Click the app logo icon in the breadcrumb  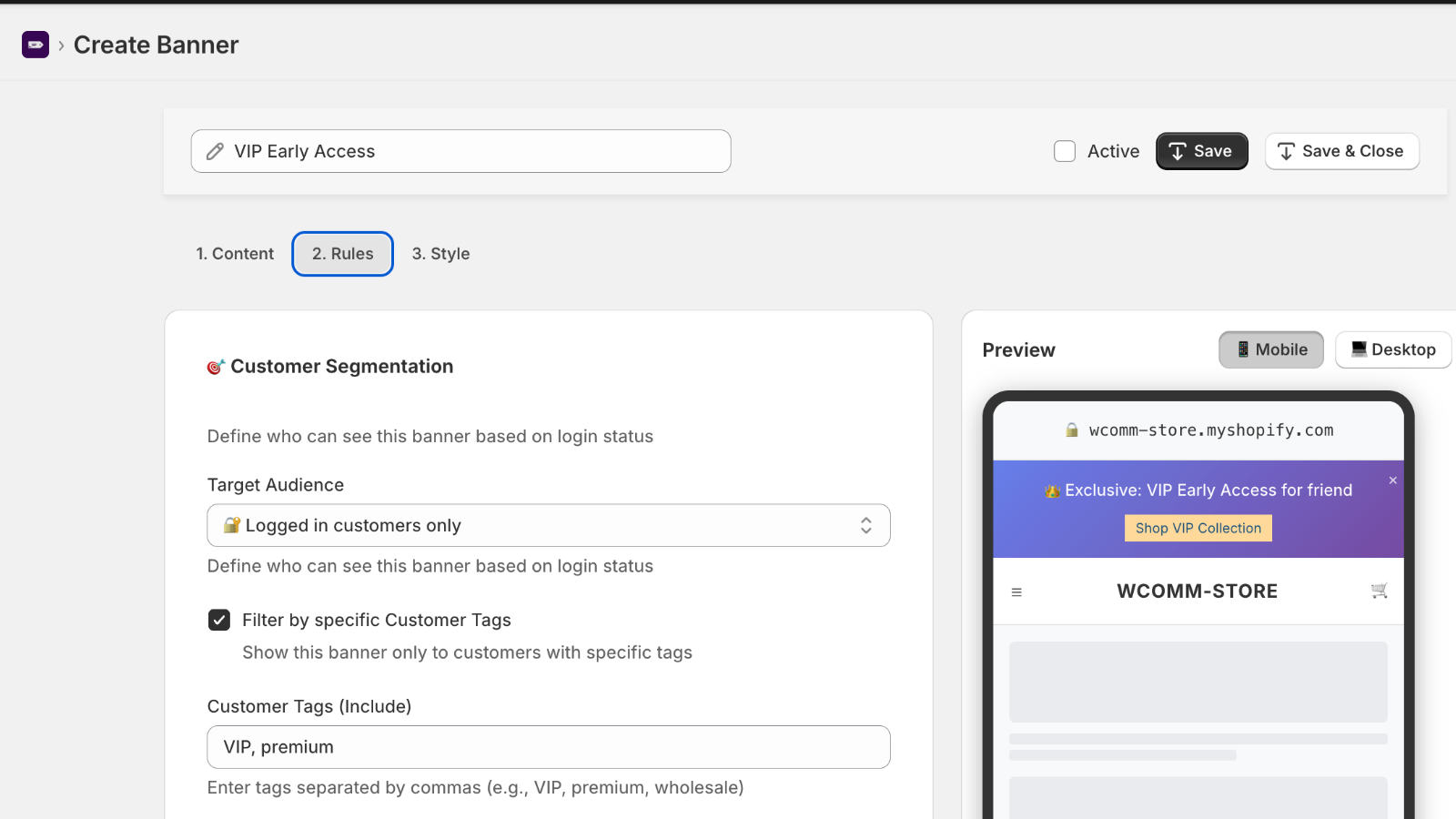[x=35, y=44]
